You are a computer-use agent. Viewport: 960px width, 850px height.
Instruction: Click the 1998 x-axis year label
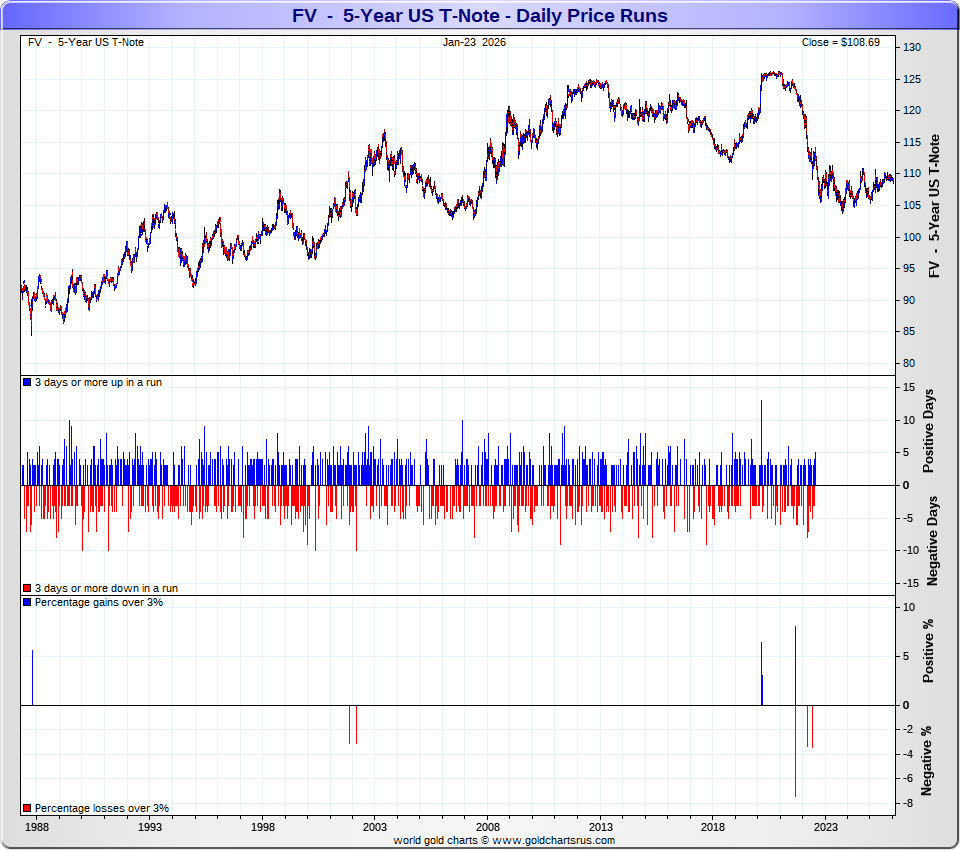263,827
